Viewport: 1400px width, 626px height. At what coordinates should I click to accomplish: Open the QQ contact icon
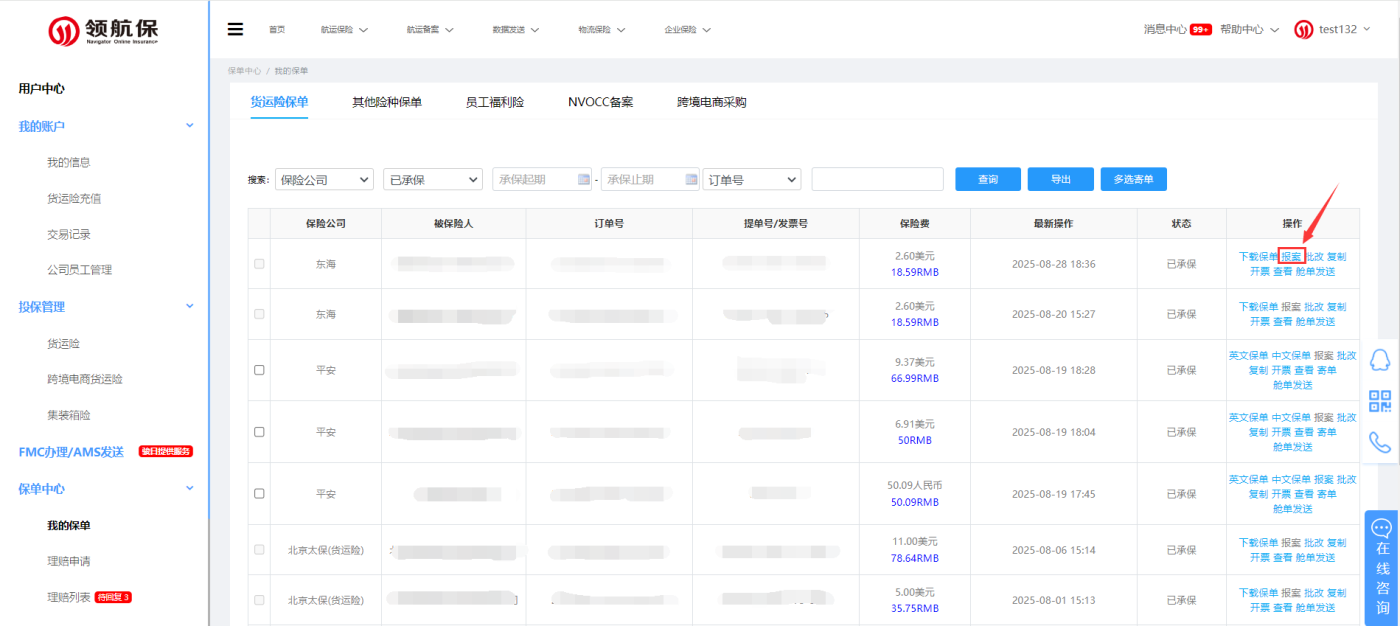click(x=1380, y=360)
